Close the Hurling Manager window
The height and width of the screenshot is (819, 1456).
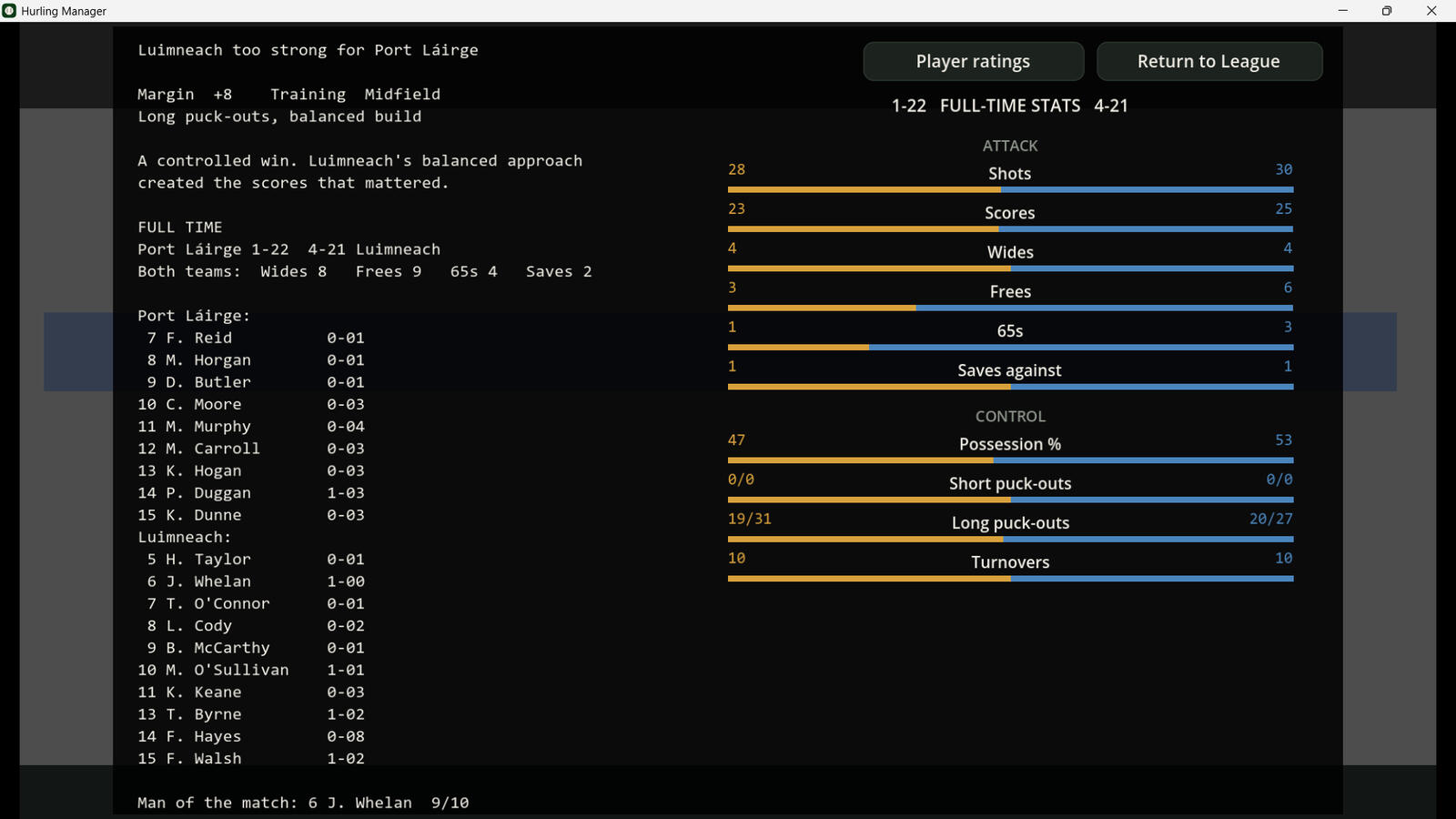point(1431,11)
